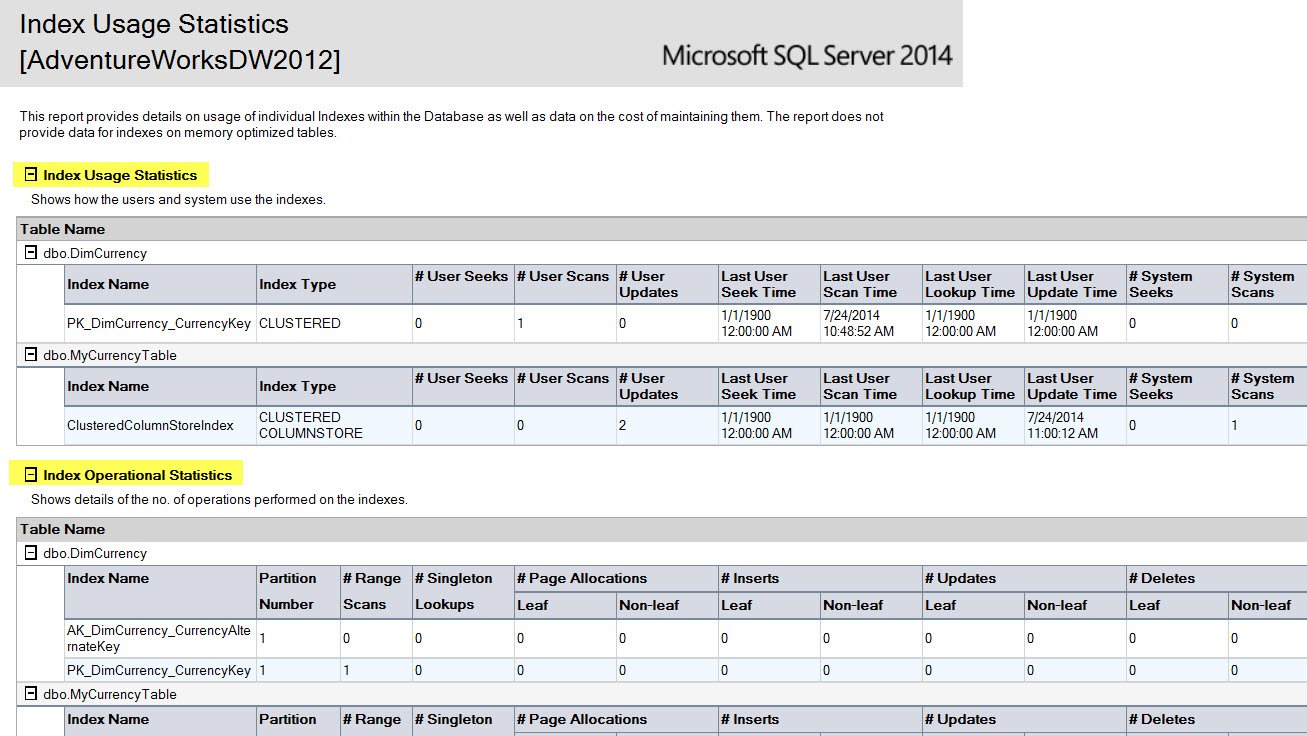1307x736 pixels.
Task: Collapse dbo.MyCurrencyTable under Index Operational Statistics
Action: point(30,694)
